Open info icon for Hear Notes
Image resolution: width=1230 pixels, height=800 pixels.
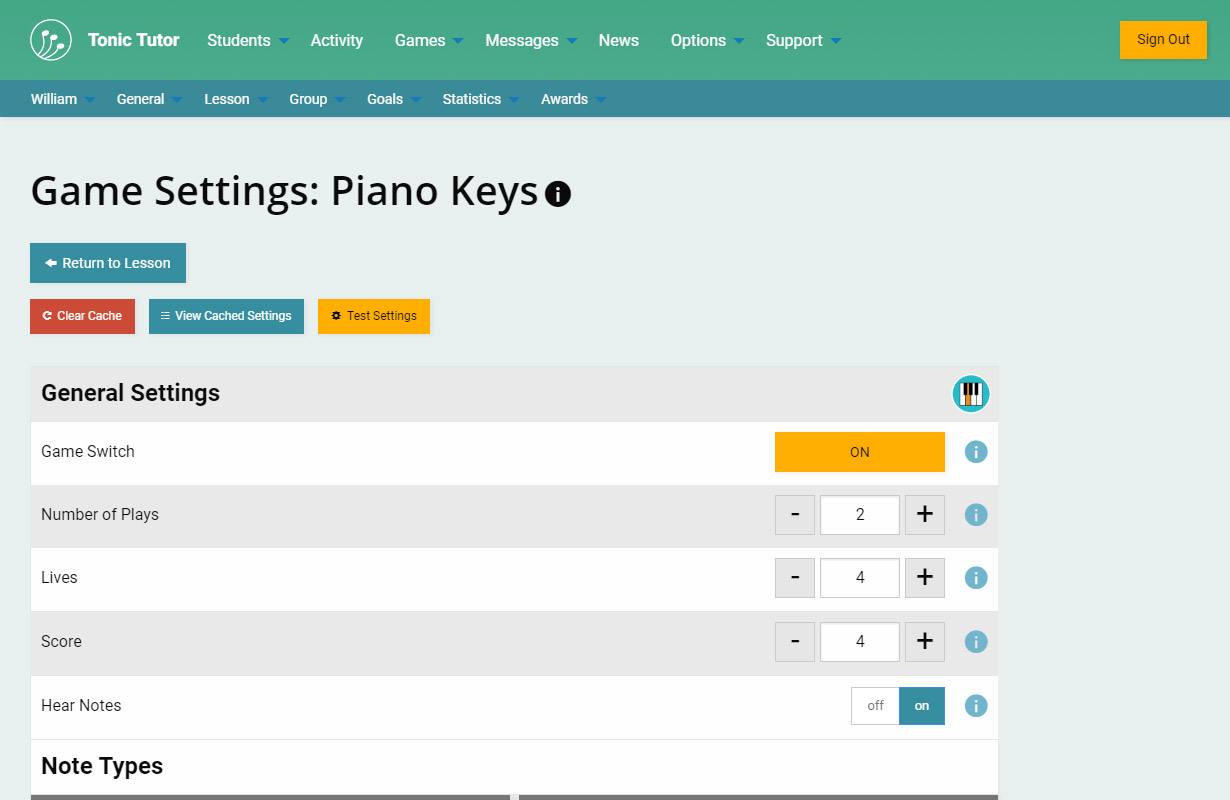[x=976, y=706]
